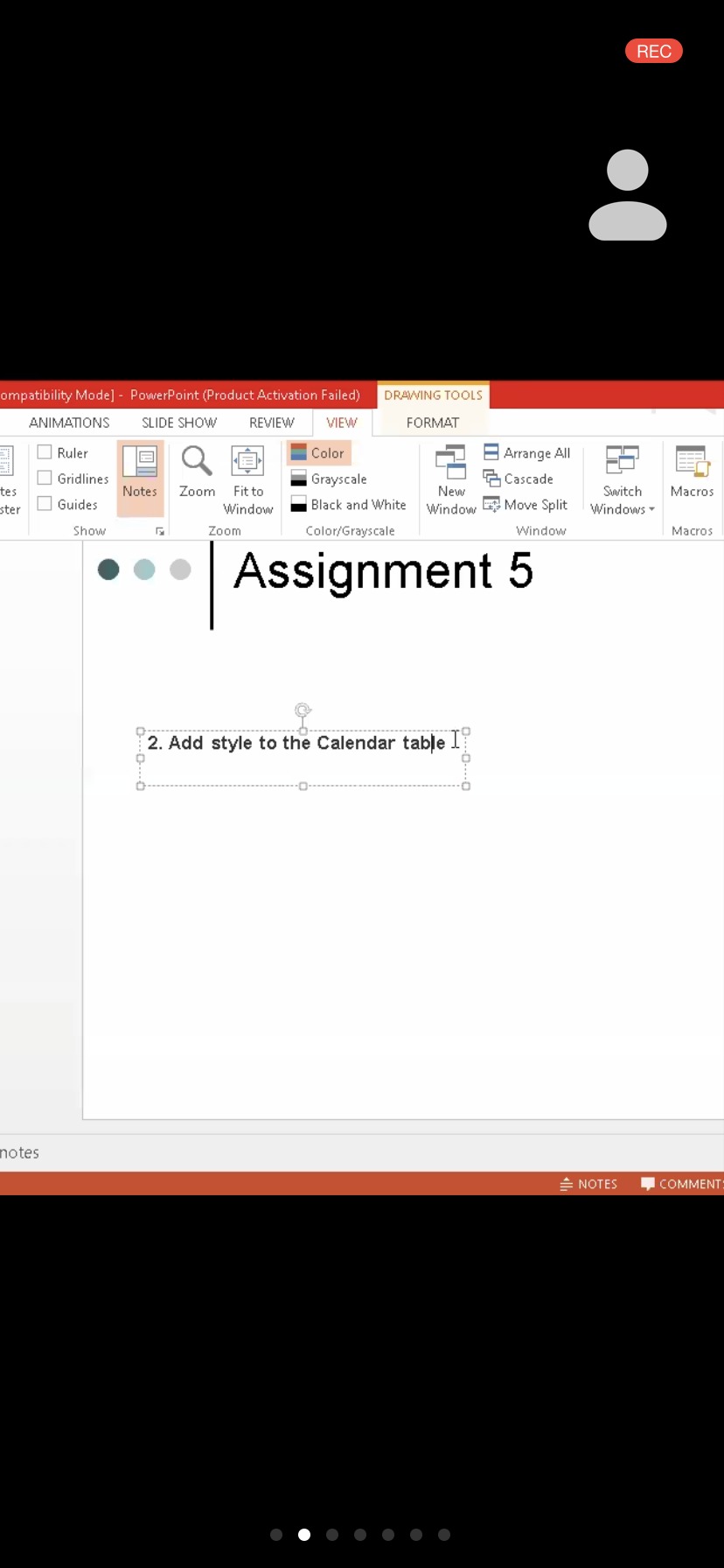The width and height of the screenshot is (724, 1568).
Task: Enable the Guides checkbox
Action: 45,503
